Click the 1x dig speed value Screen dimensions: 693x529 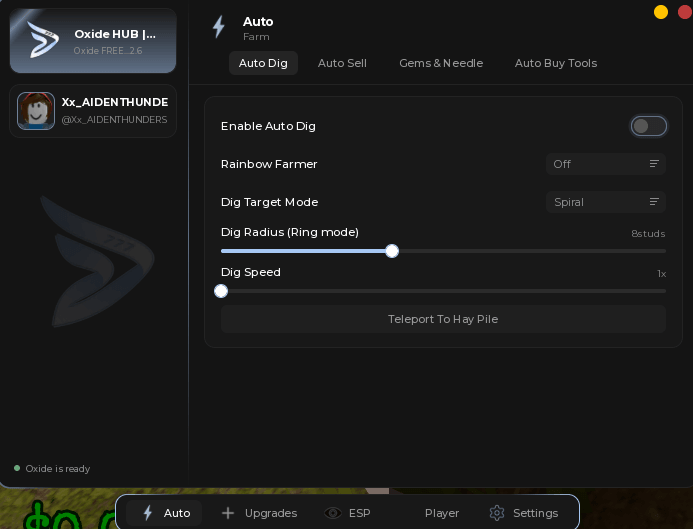click(661, 274)
